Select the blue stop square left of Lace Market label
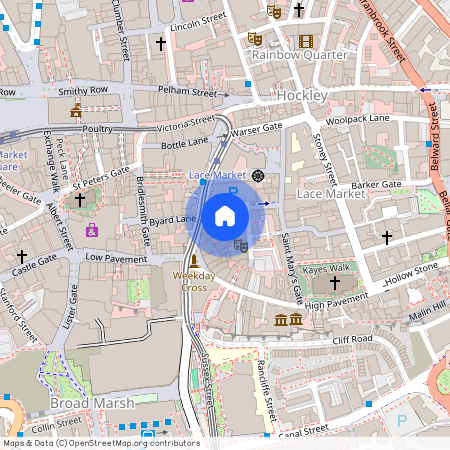The width and height of the screenshot is (450, 450). [x=203, y=182]
